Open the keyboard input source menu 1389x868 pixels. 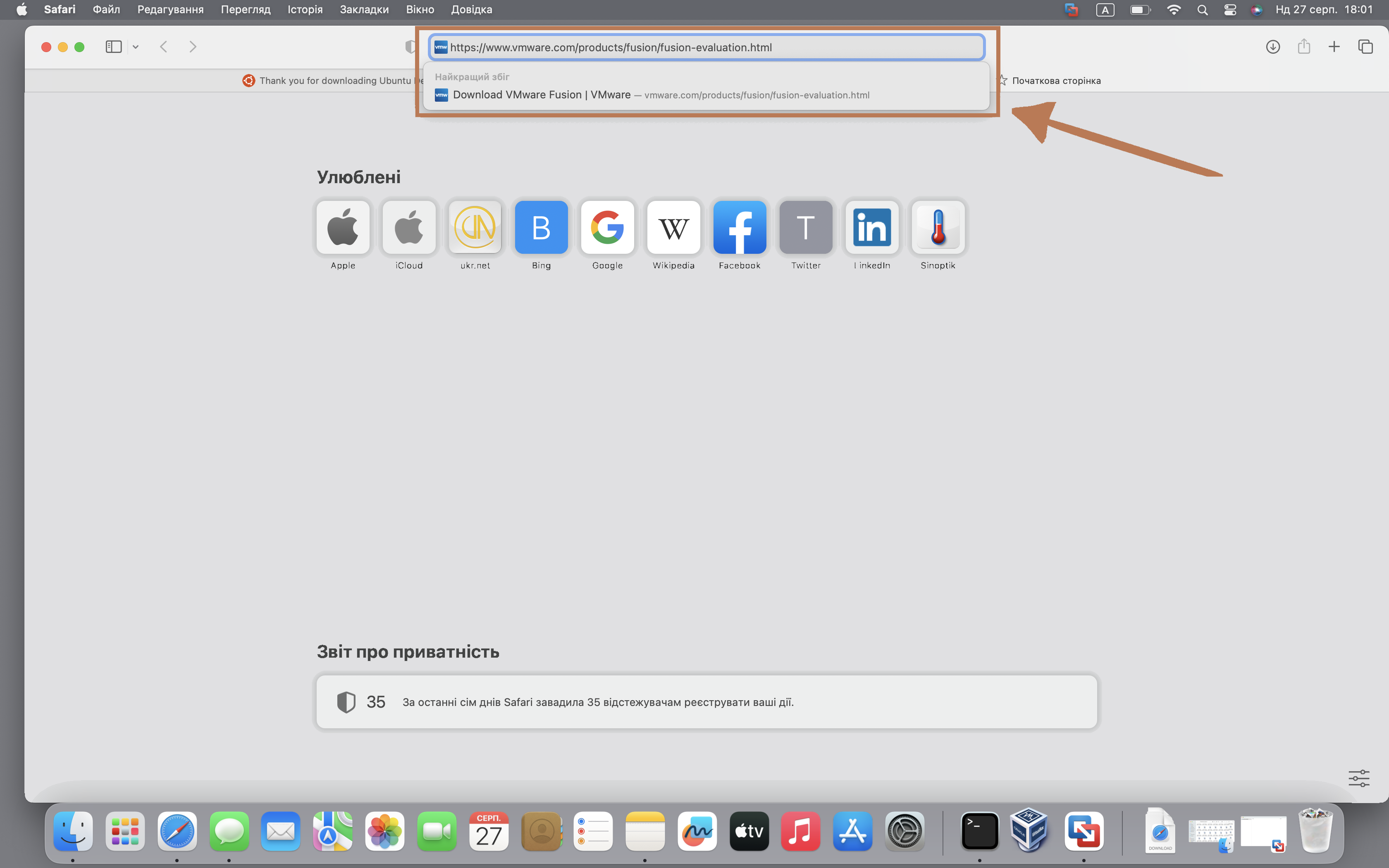1105,10
